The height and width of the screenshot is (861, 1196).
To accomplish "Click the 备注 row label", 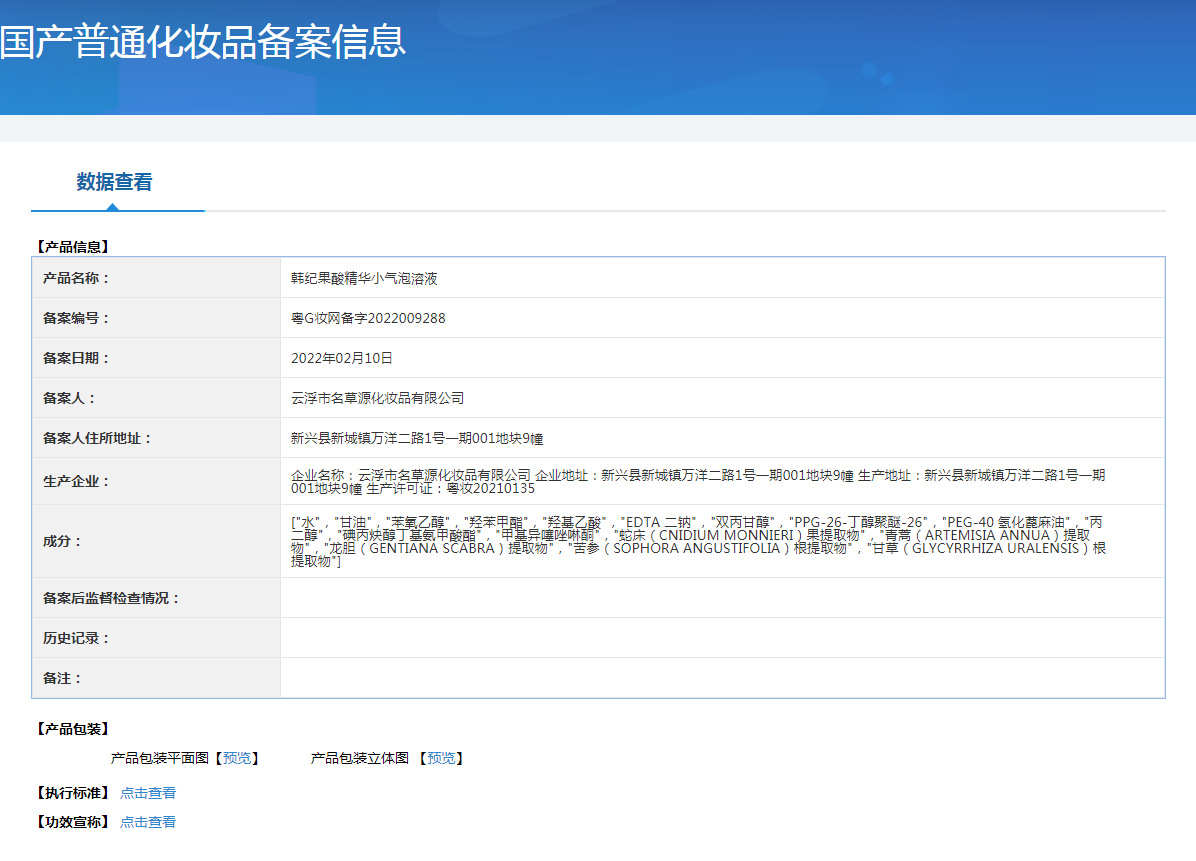I will (x=63, y=679).
